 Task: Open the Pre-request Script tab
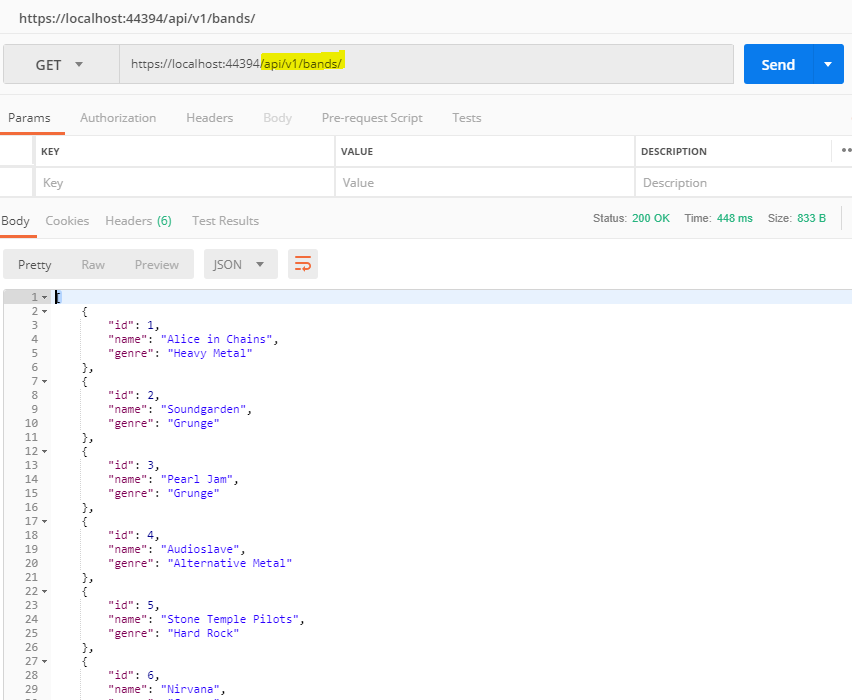click(372, 118)
